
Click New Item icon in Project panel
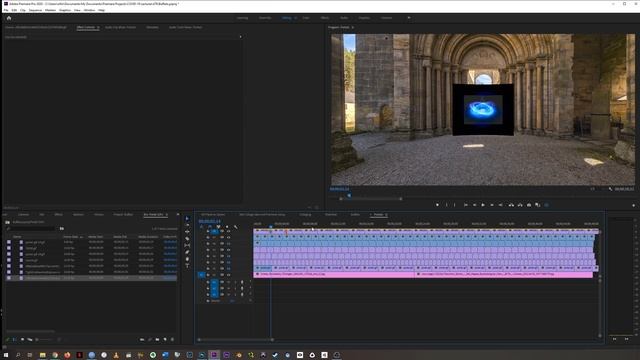click(165, 340)
